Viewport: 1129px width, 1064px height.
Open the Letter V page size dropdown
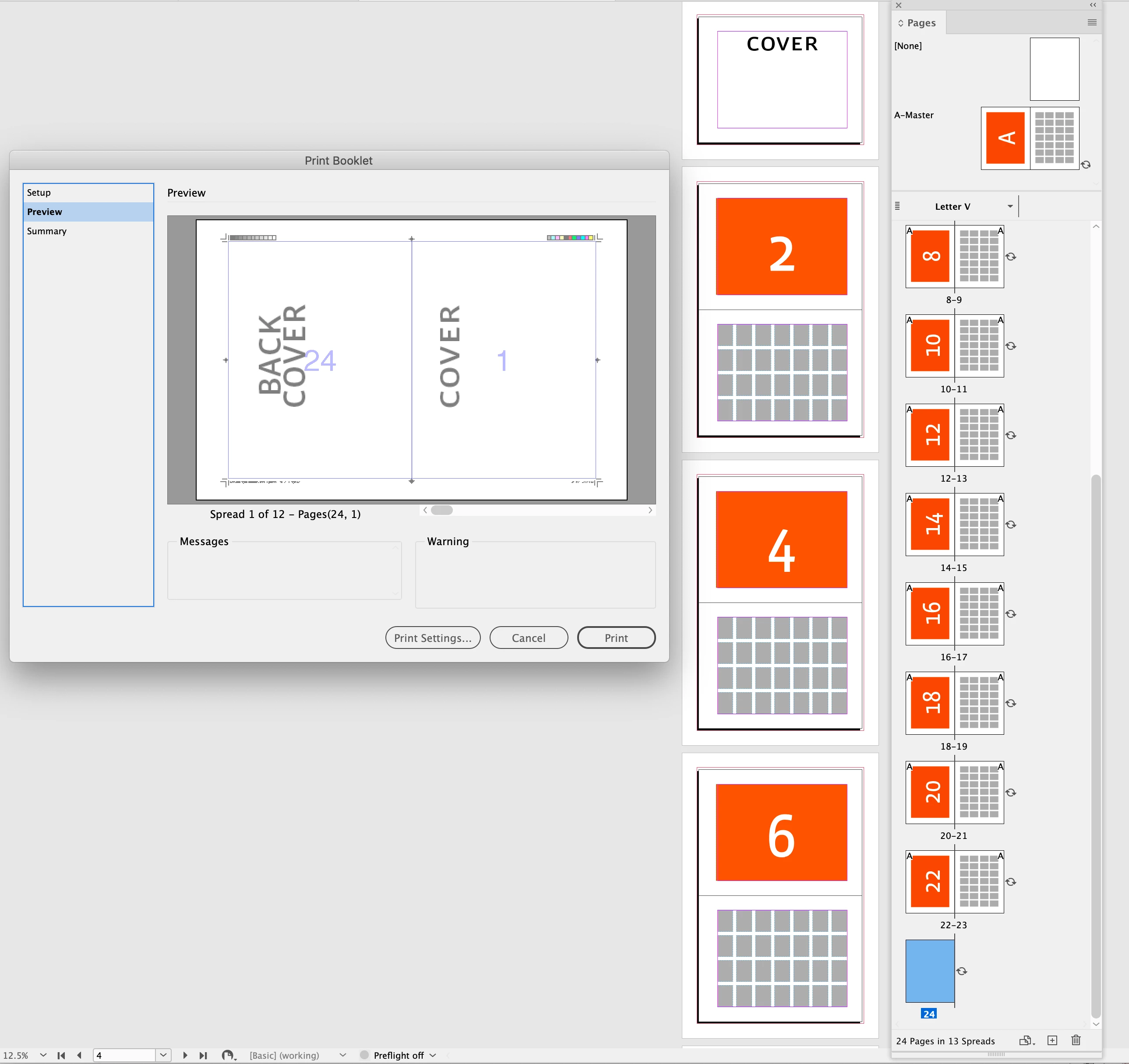(1010, 207)
